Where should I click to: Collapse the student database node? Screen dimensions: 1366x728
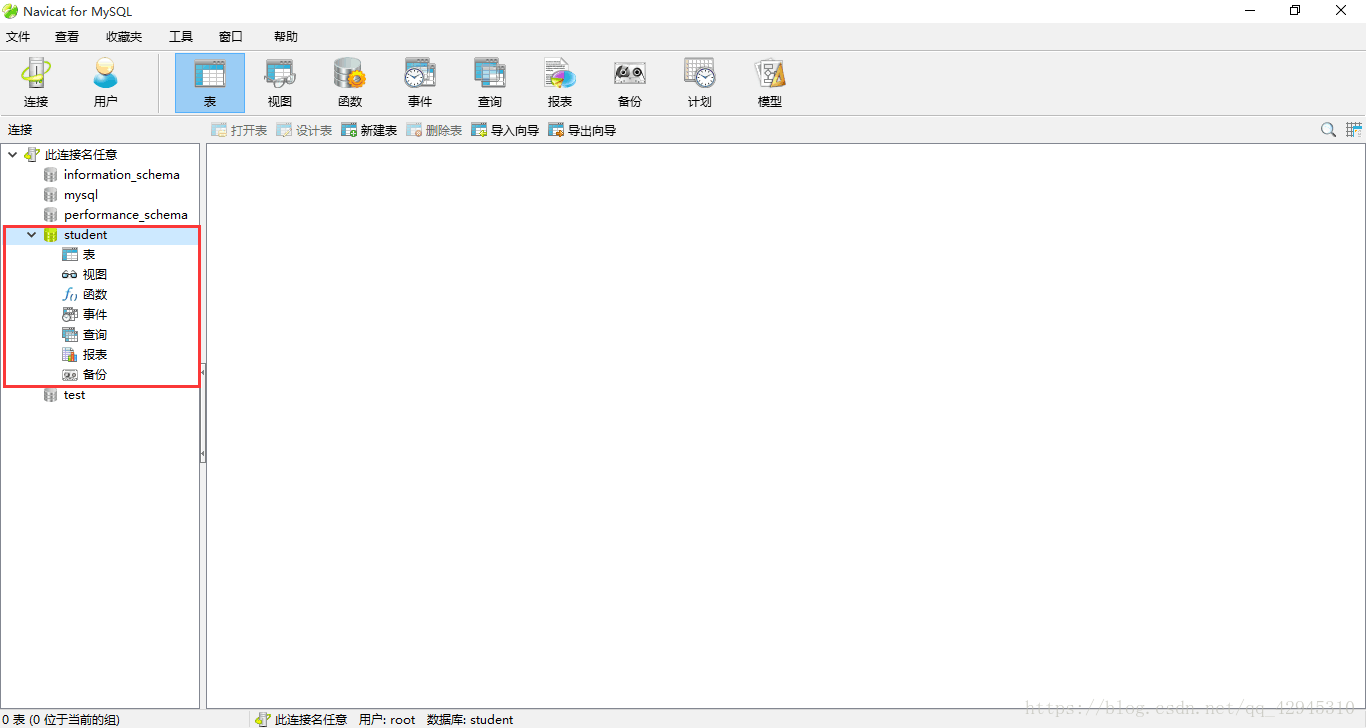32,235
